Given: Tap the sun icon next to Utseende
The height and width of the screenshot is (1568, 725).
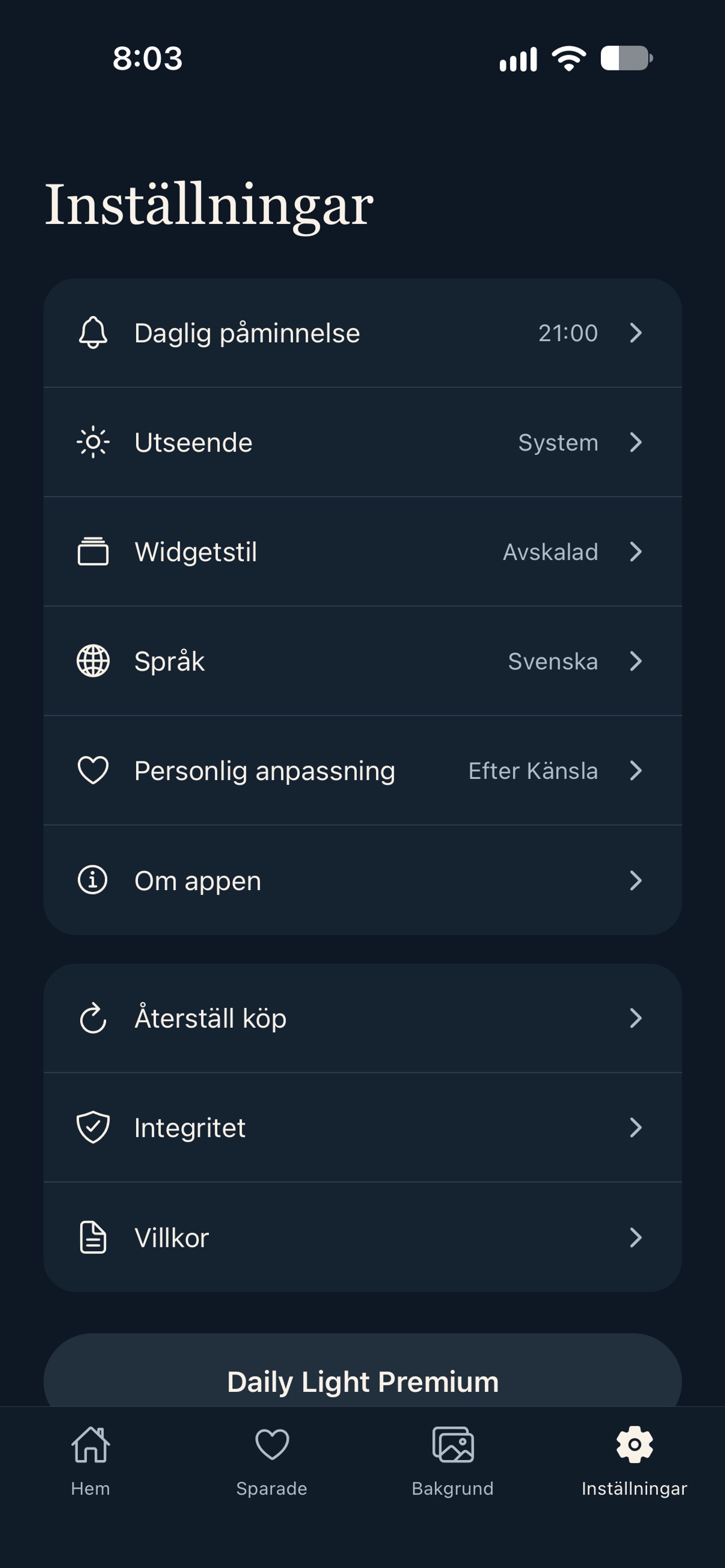Looking at the screenshot, I should point(93,442).
